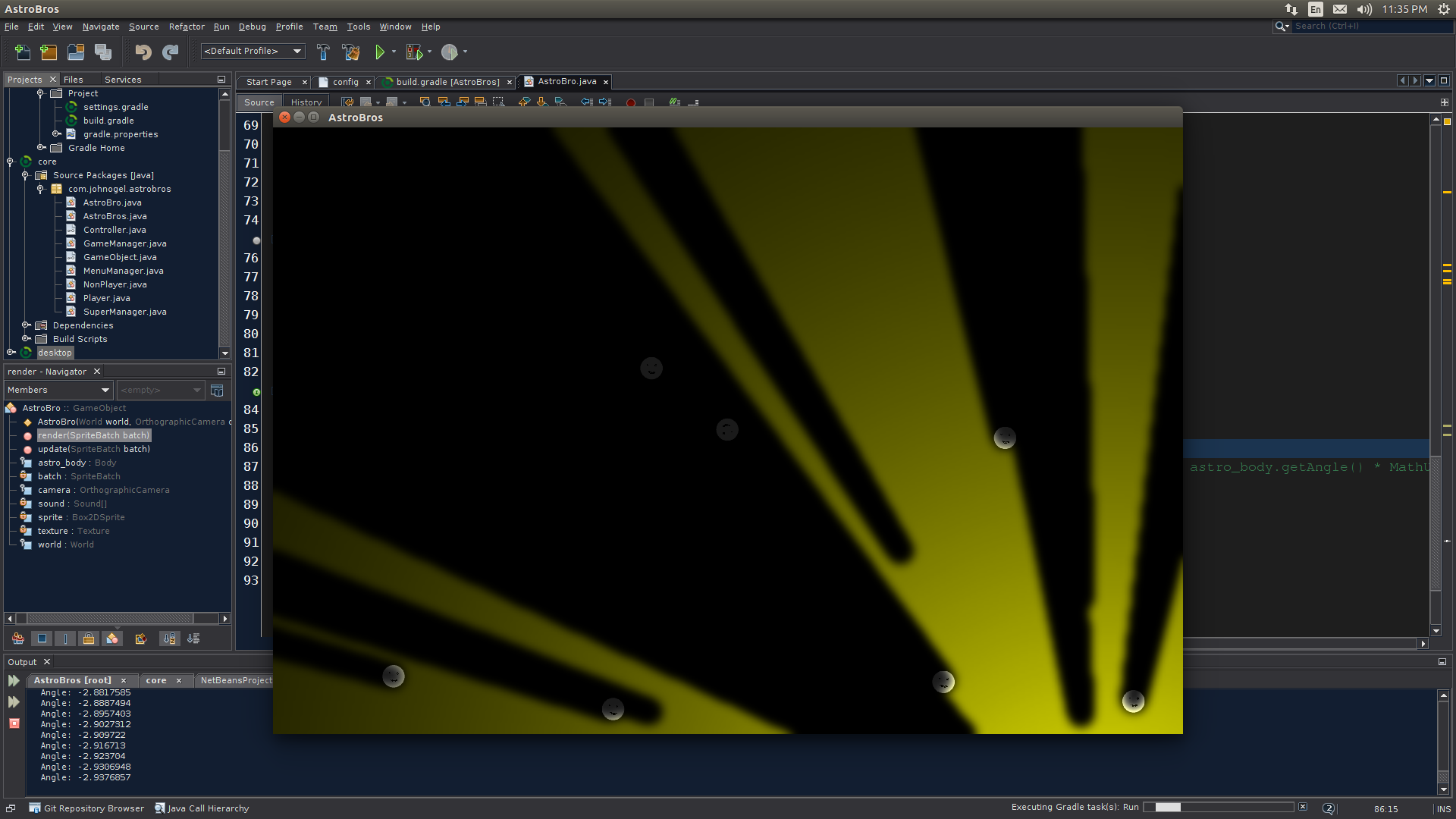
Task: Expand the gradle.properties tree node
Action: click(x=56, y=133)
